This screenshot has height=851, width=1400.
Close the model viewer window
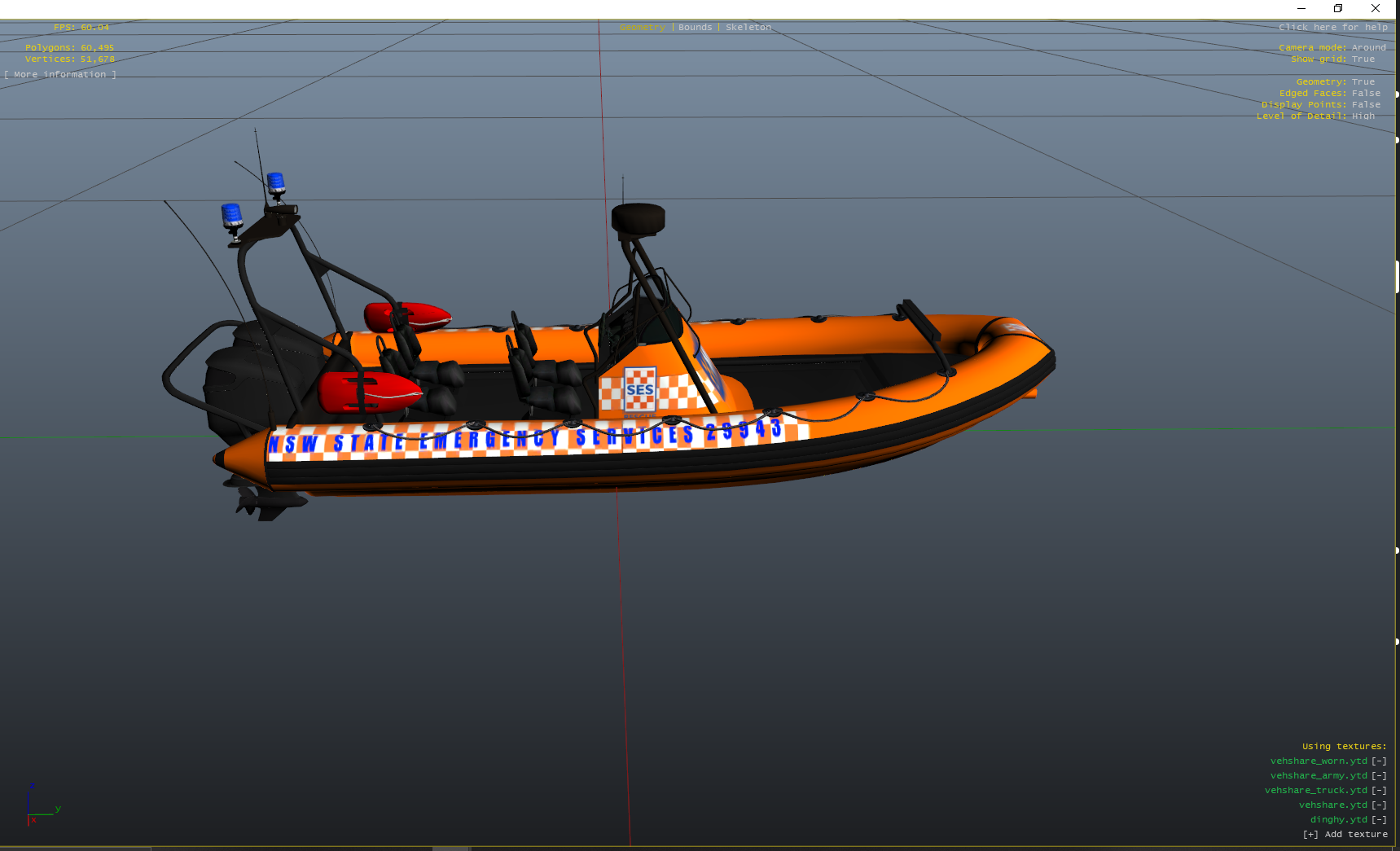pyautogui.click(x=1376, y=8)
